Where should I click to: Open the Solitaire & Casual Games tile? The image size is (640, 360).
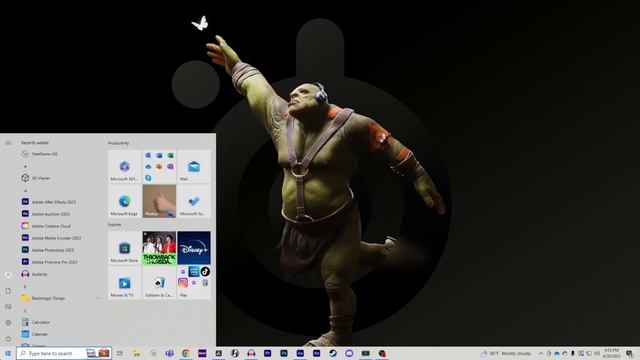[159, 282]
